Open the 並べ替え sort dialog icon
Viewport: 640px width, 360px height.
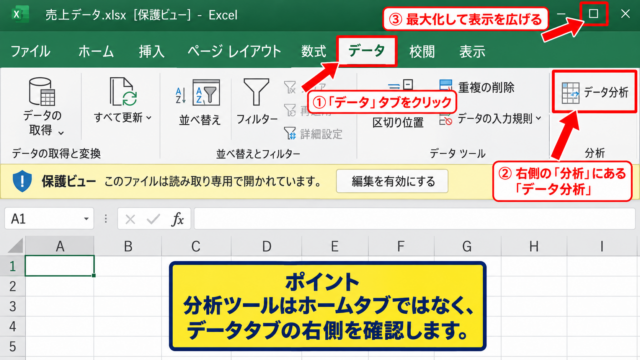point(207,93)
